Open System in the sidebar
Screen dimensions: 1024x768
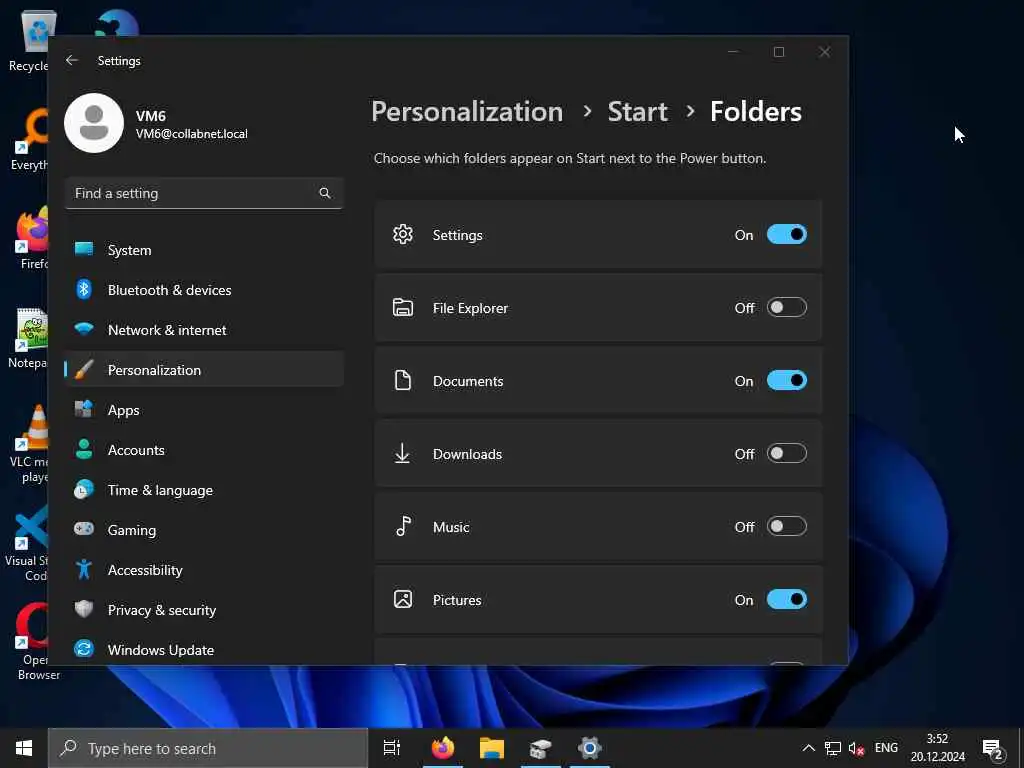204,250
